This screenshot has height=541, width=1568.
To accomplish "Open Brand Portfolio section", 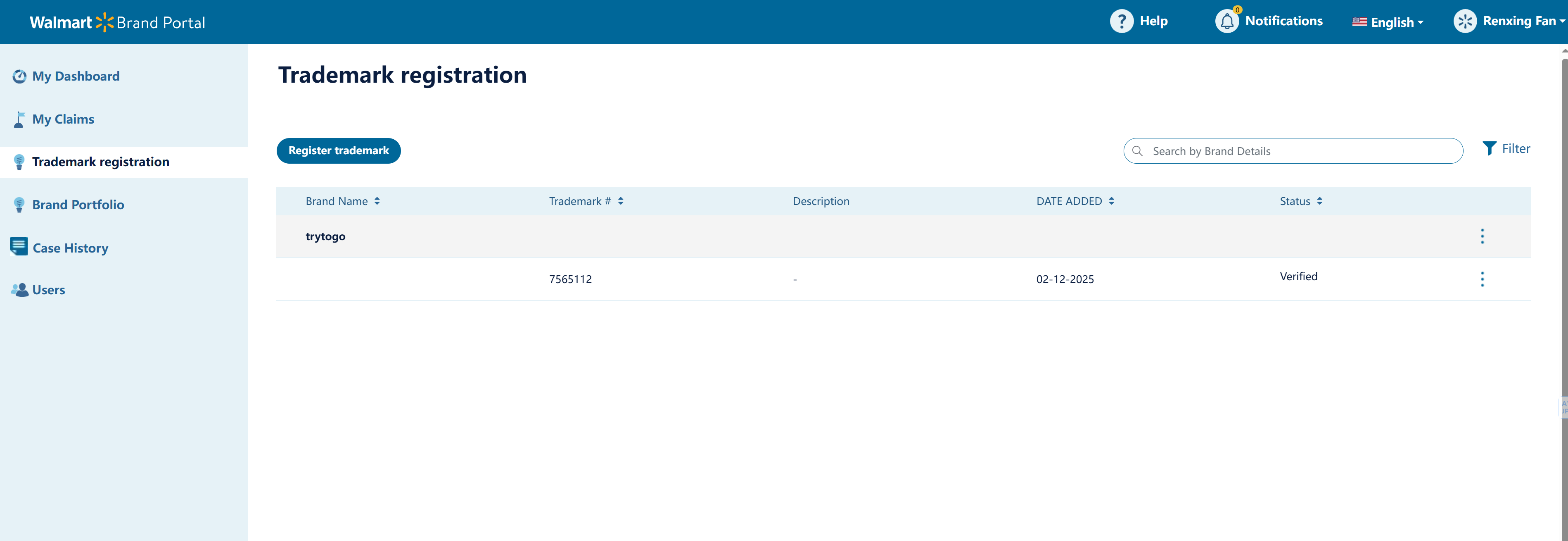I will coord(78,205).
